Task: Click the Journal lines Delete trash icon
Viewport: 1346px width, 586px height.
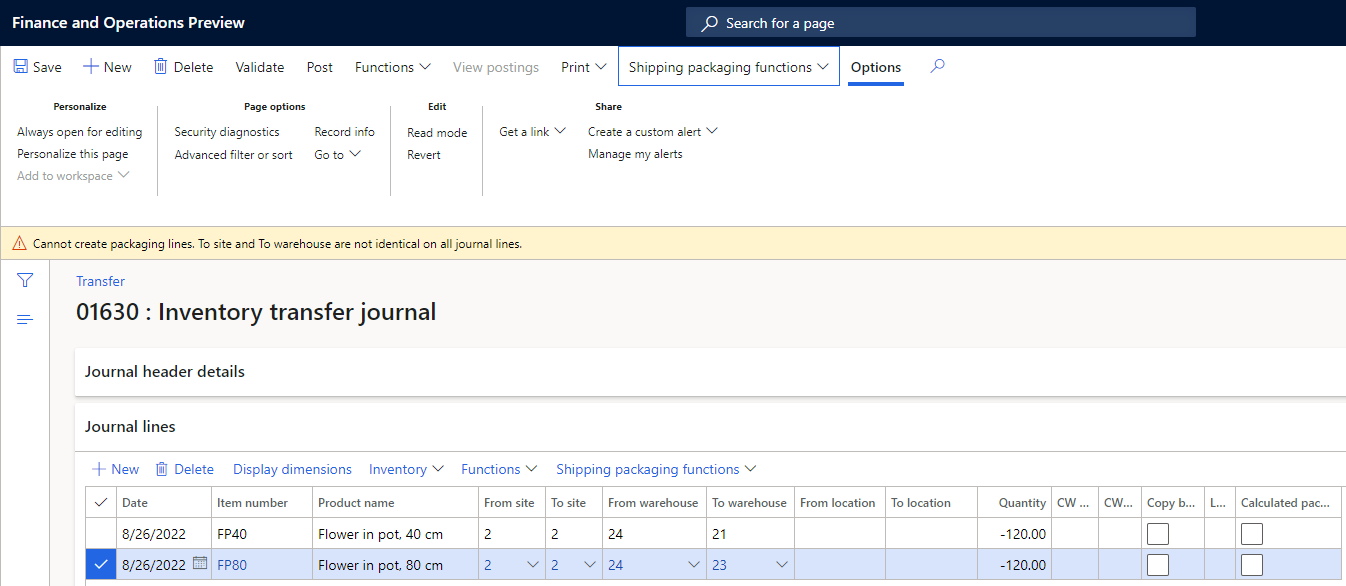Action: (162, 469)
